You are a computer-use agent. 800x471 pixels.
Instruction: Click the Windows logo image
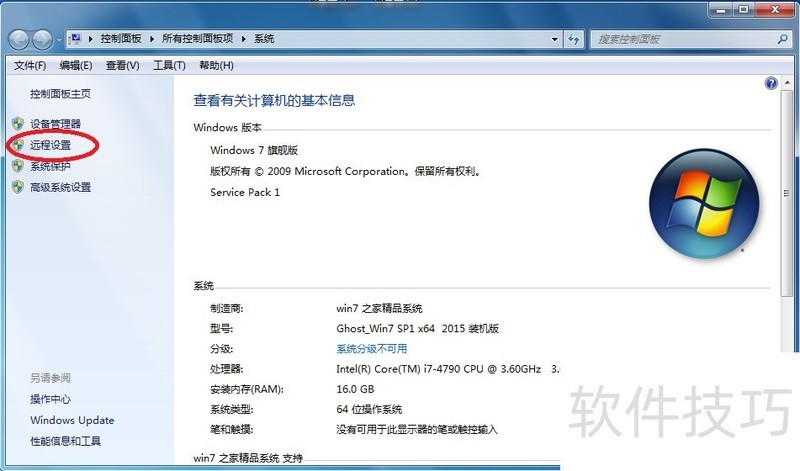pyautogui.click(x=704, y=203)
